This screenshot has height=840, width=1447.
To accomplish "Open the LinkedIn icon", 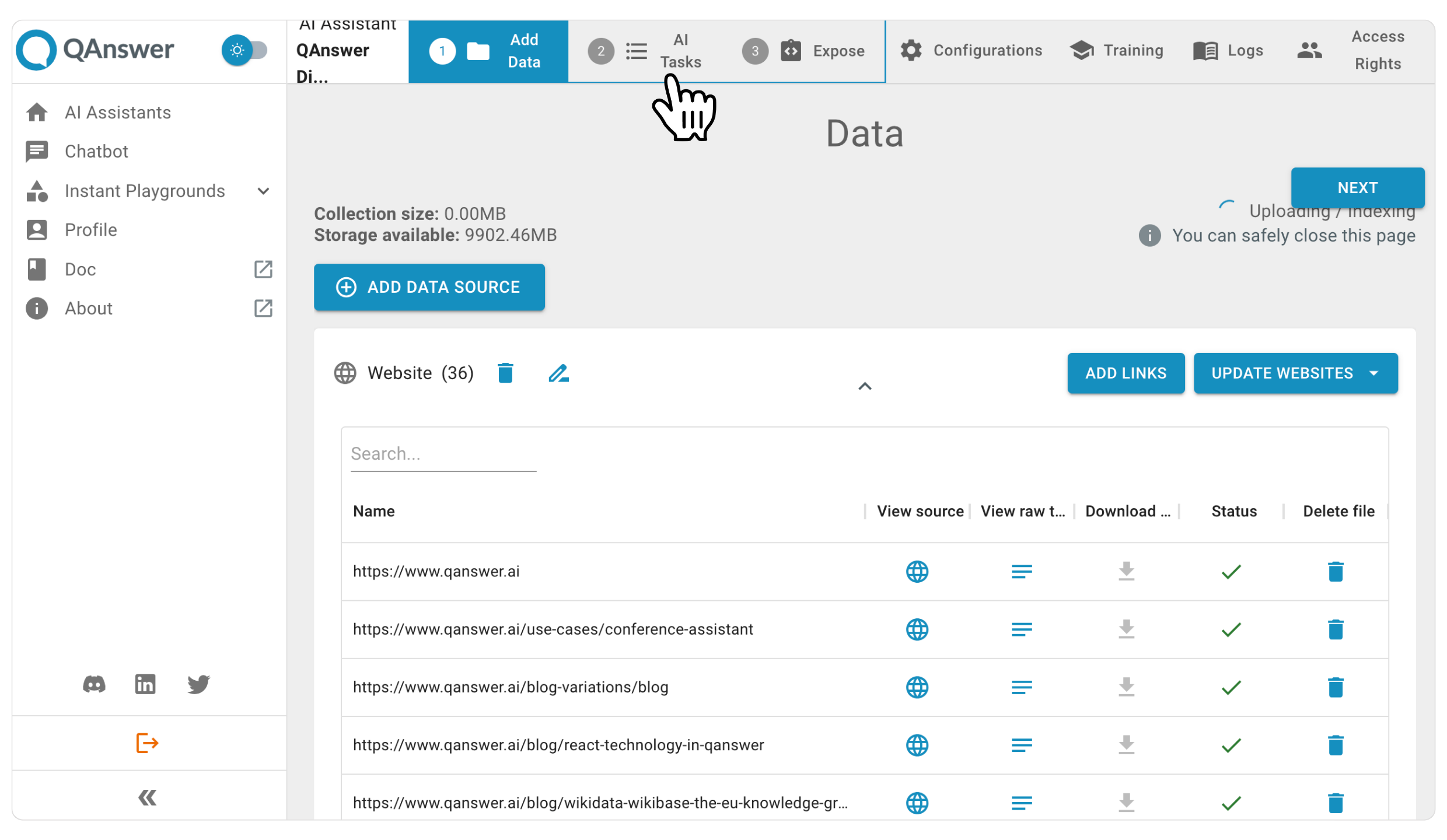I will 145,684.
